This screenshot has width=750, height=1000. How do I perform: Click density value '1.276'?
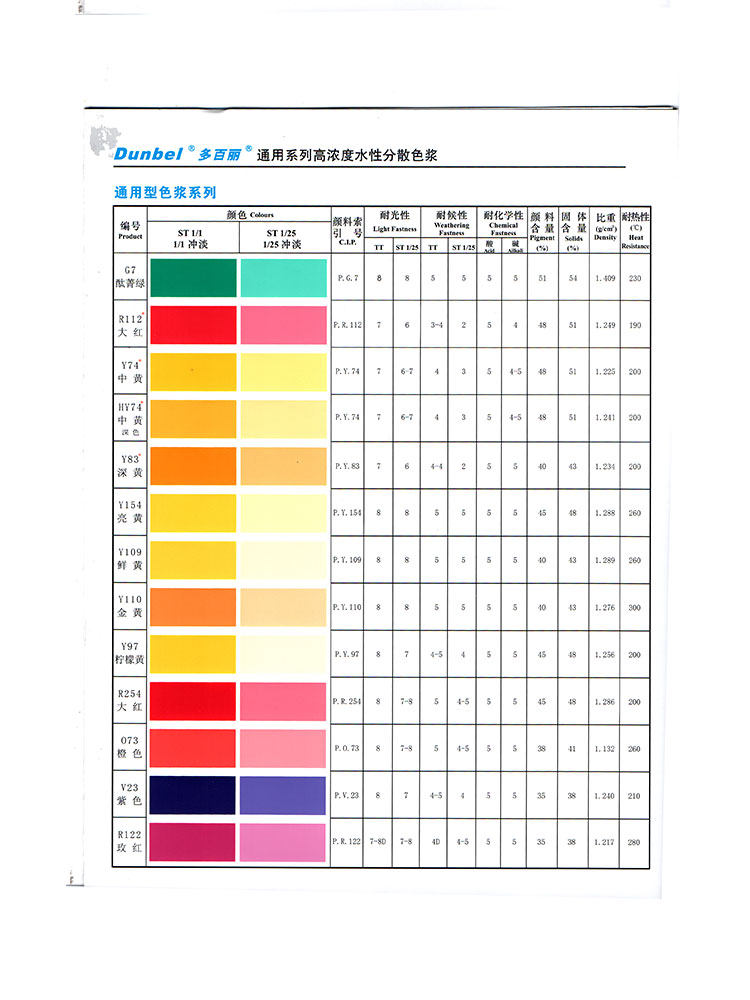coord(605,608)
